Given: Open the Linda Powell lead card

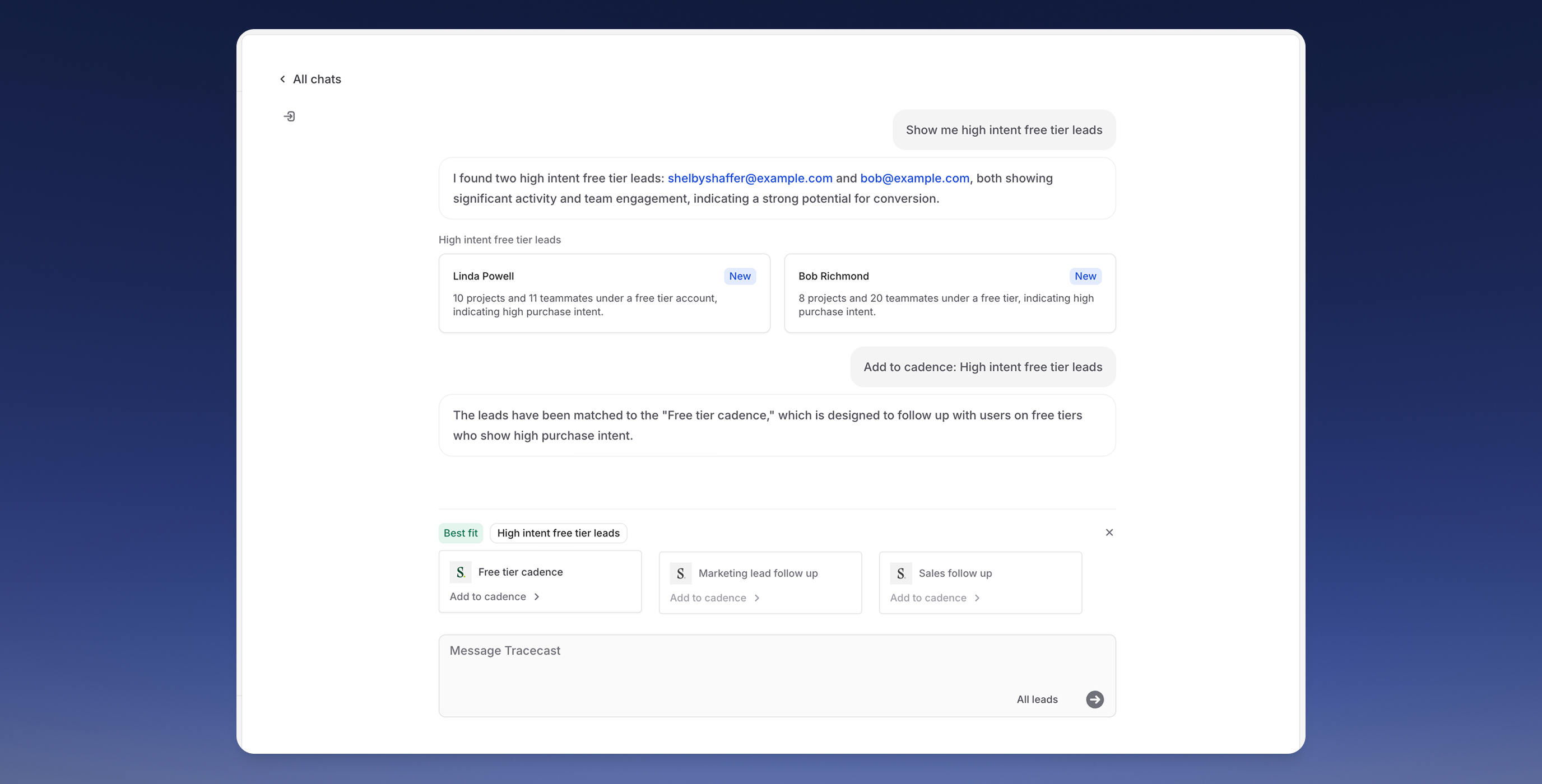Looking at the screenshot, I should (603, 293).
